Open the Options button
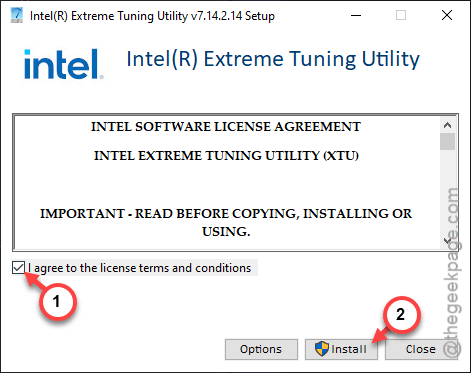 (261, 349)
